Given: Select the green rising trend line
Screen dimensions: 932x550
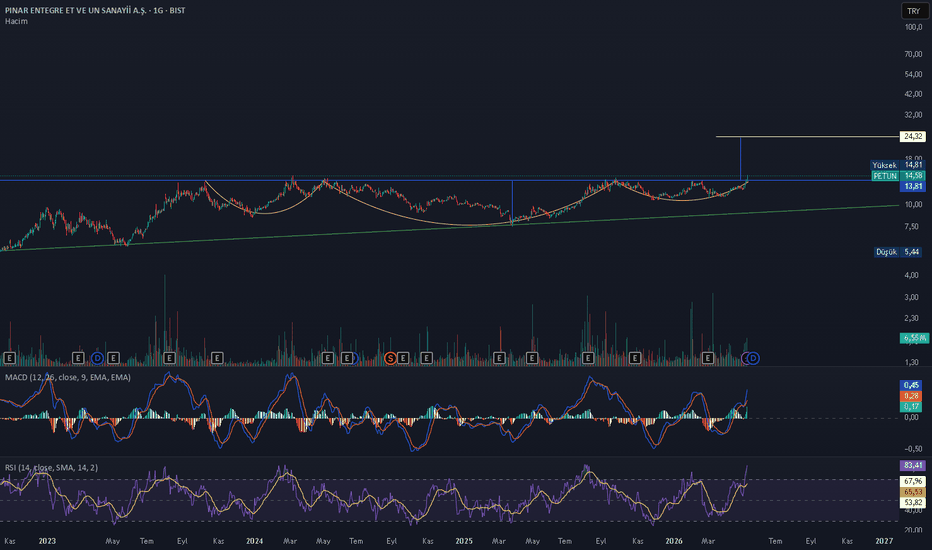Looking at the screenshot, I should 449,228.
